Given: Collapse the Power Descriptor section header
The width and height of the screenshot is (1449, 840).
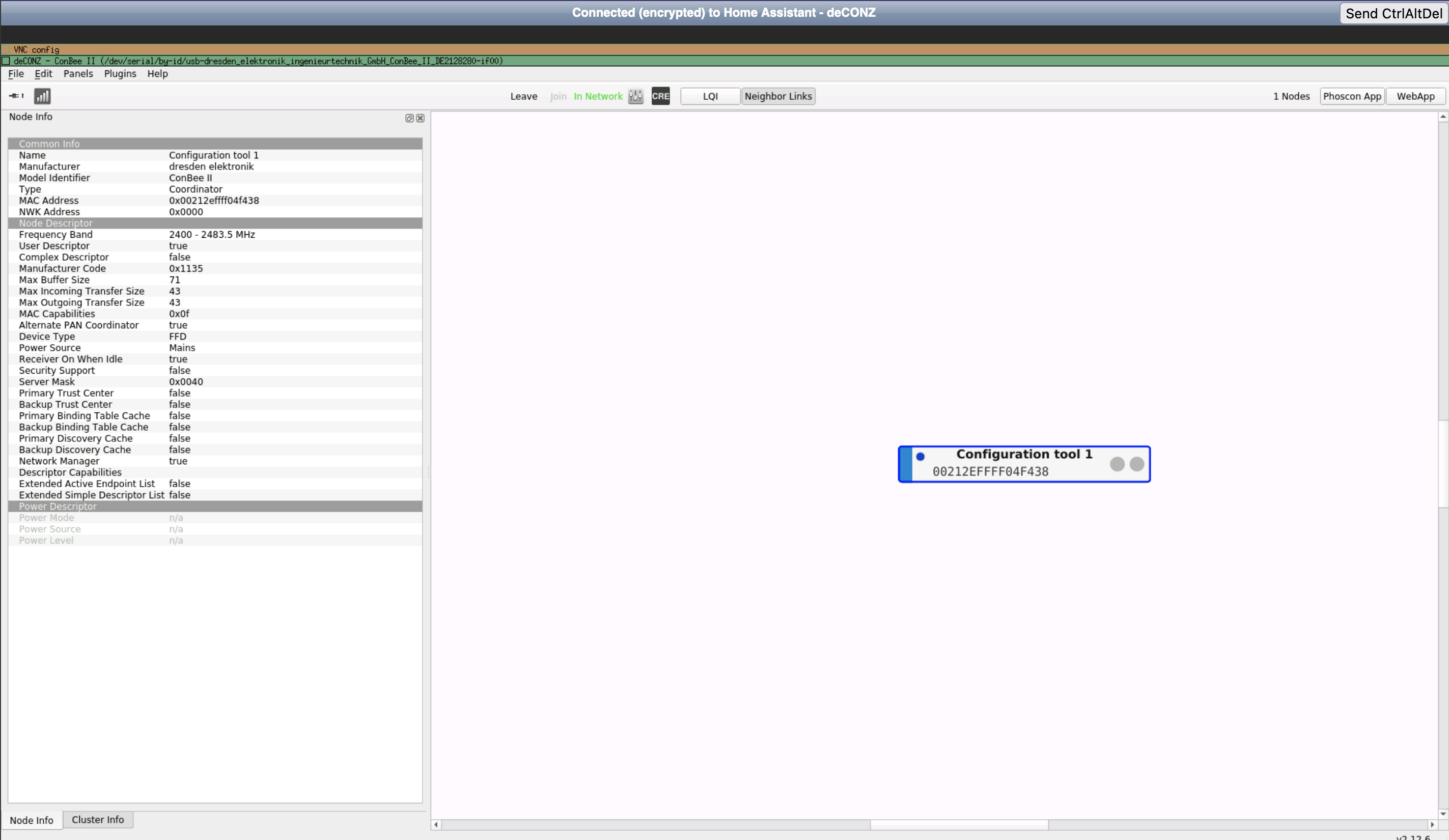Looking at the screenshot, I should [x=215, y=506].
